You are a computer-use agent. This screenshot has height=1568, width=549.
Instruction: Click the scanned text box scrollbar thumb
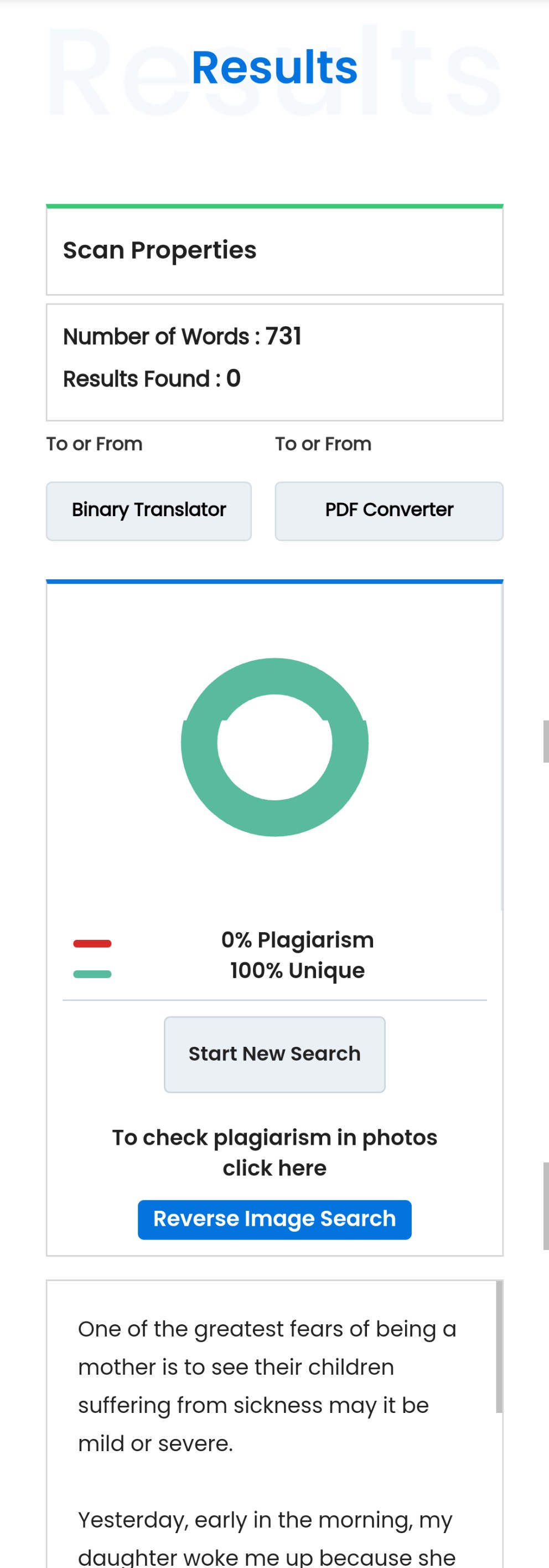pyautogui.click(x=499, y=1346)
